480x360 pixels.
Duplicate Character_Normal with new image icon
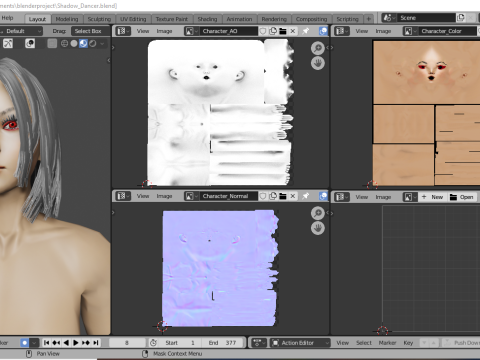coord(273,196)
